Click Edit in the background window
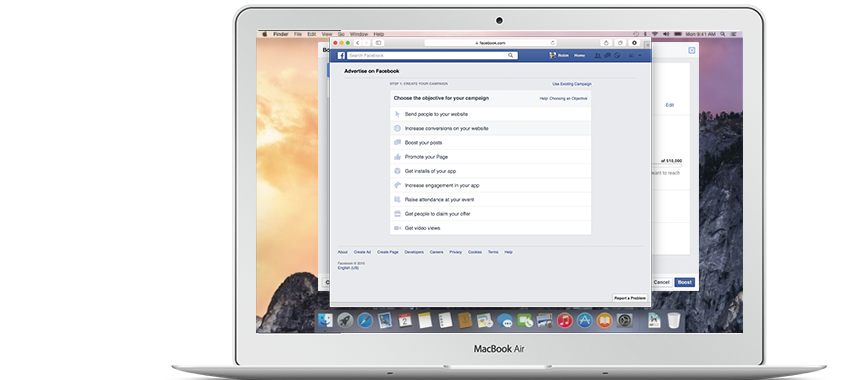This screenshot has height=380, width=850. click(x=670, y=105)
